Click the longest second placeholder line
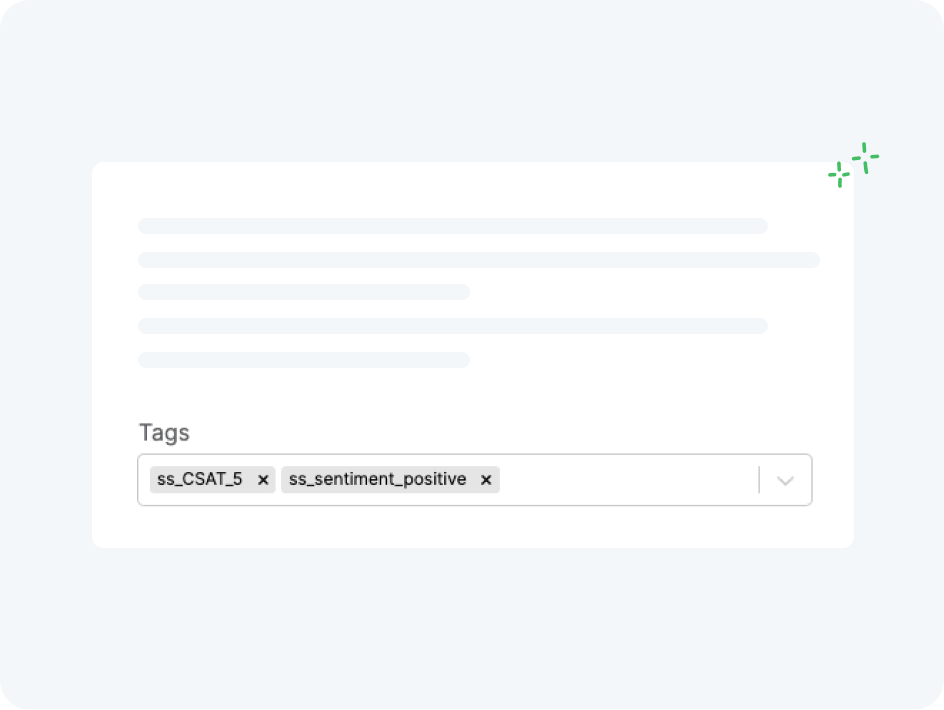The width and height of the screenshot is (944, 710). pos(479,260)
